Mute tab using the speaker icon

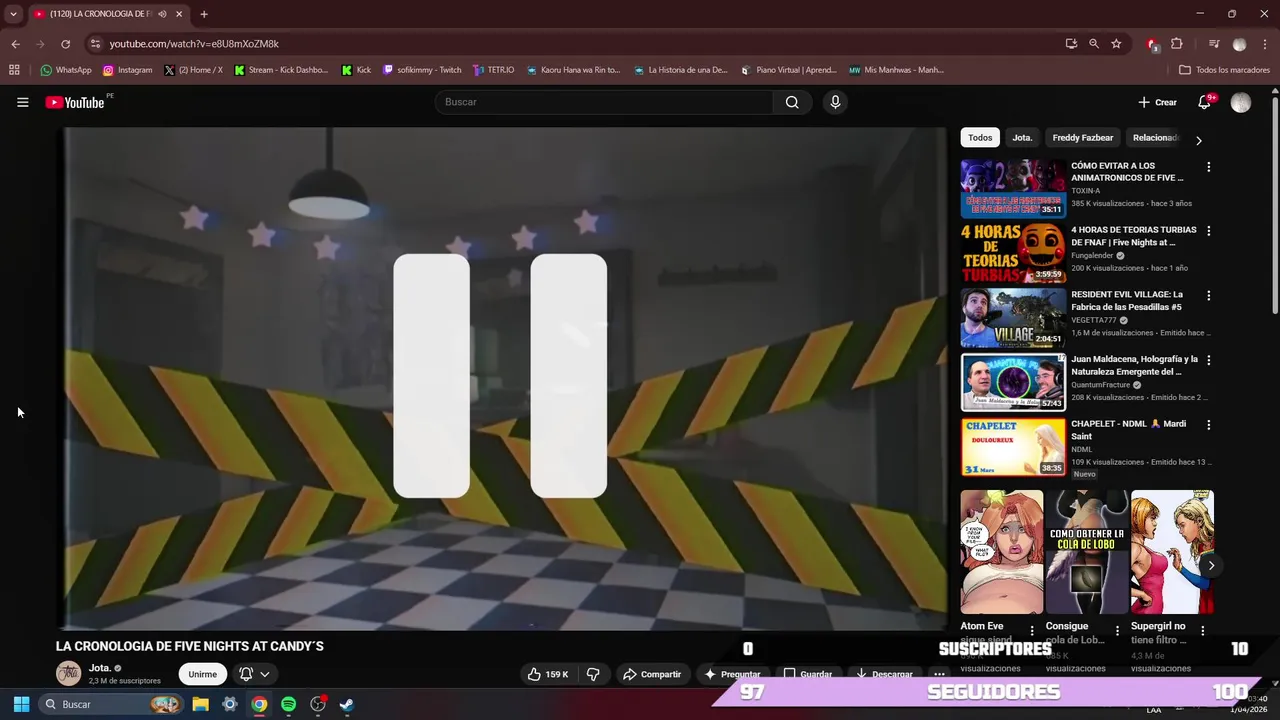coord(162,14)
